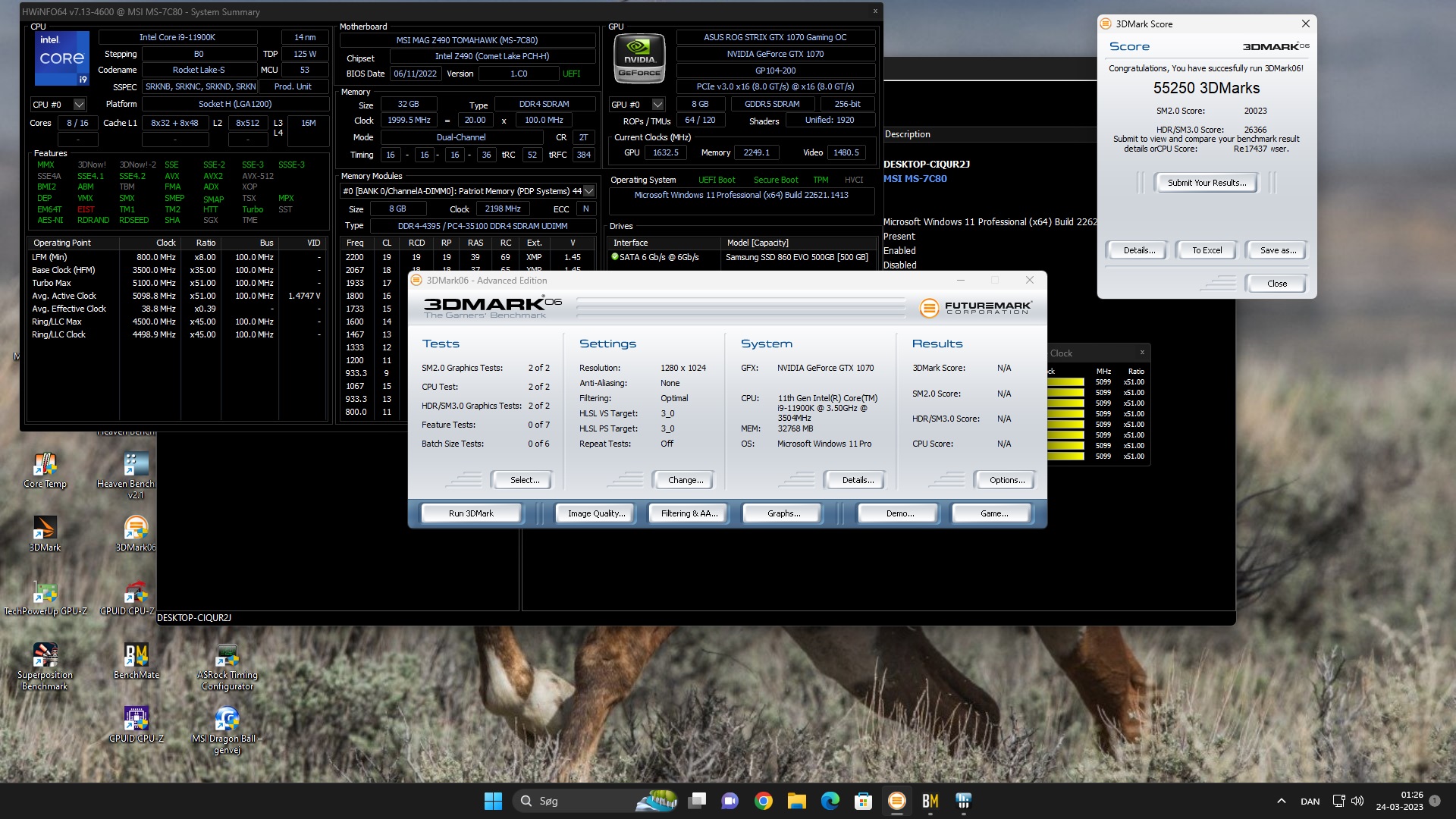
Task: Click Change under Settings
Action: click(686, 480)
